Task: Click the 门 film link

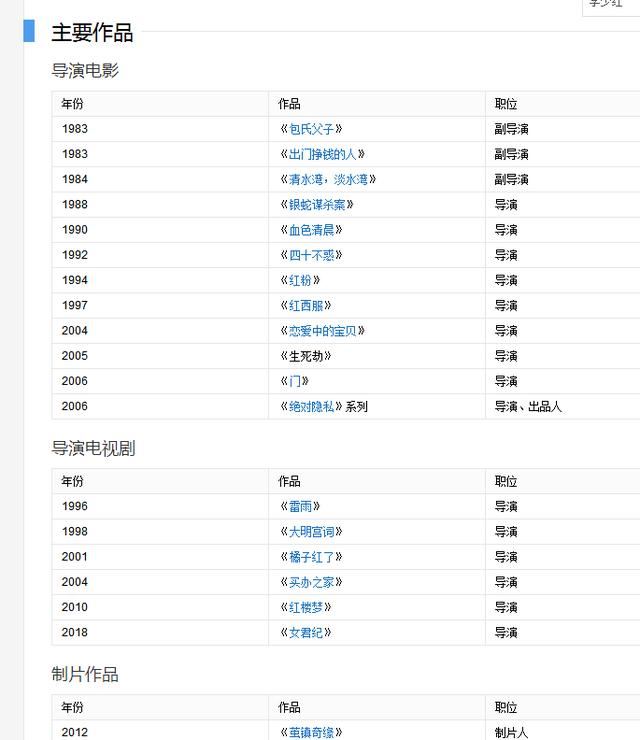Action: [x=295, y=381]
